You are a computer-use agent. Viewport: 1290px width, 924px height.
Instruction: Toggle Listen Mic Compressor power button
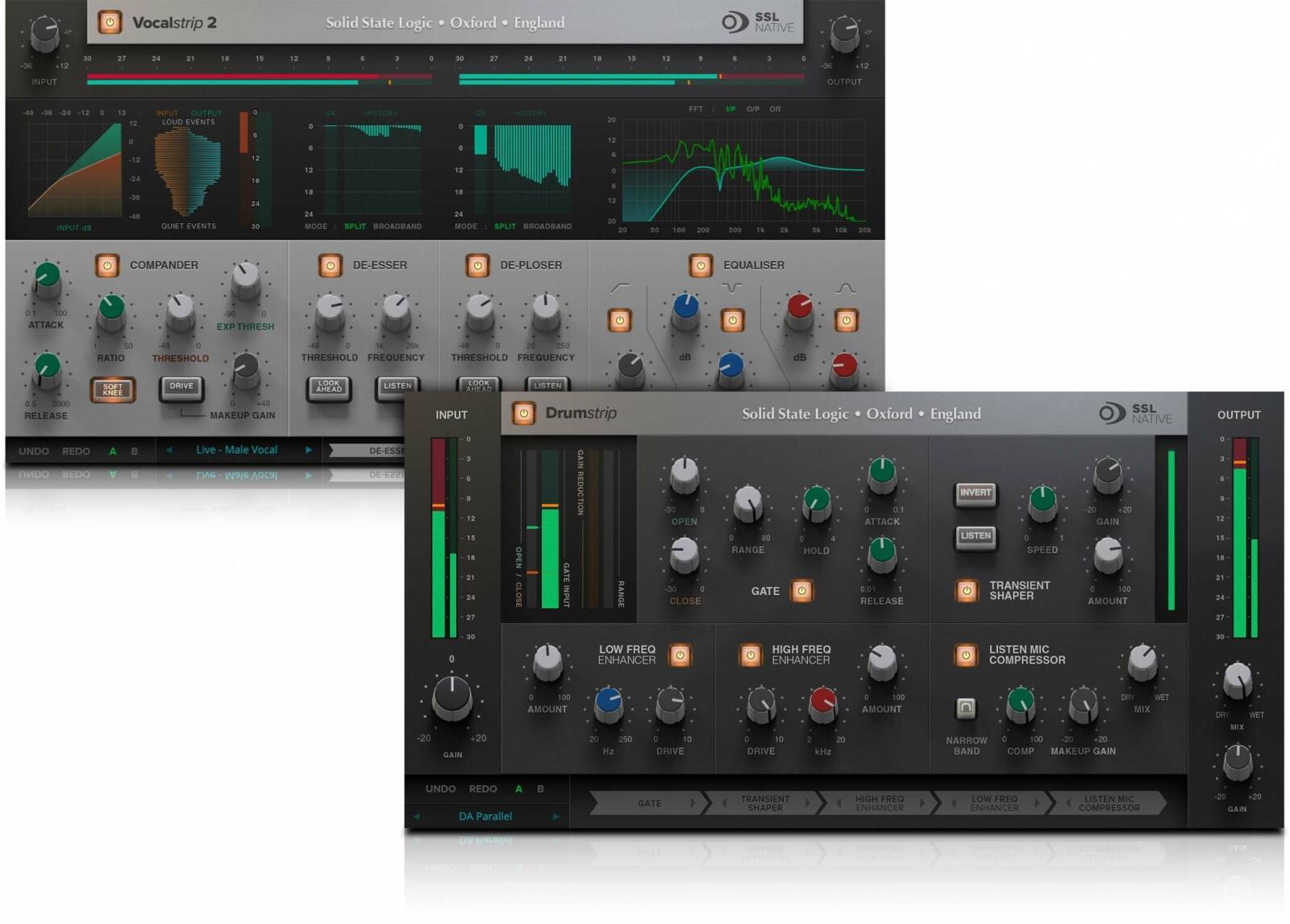coord(966,656)
